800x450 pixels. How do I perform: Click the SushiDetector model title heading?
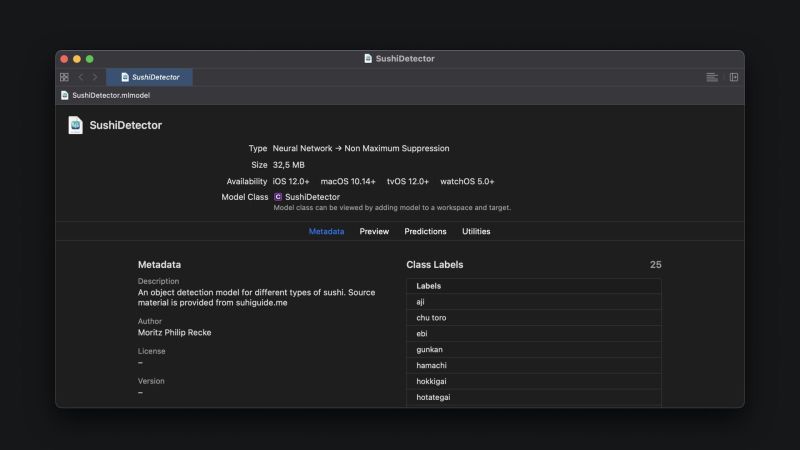pos(126,125)
